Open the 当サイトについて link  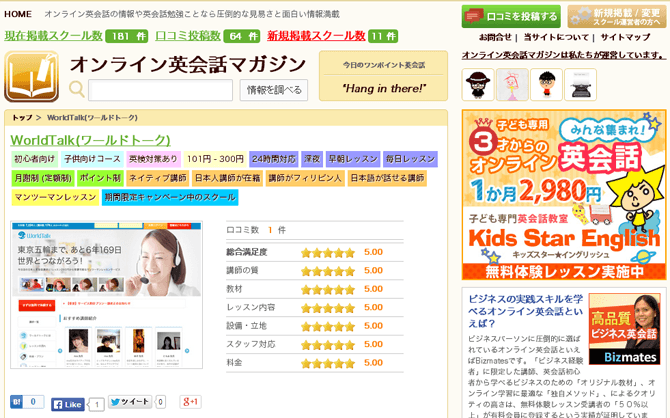tap(556, 37)
